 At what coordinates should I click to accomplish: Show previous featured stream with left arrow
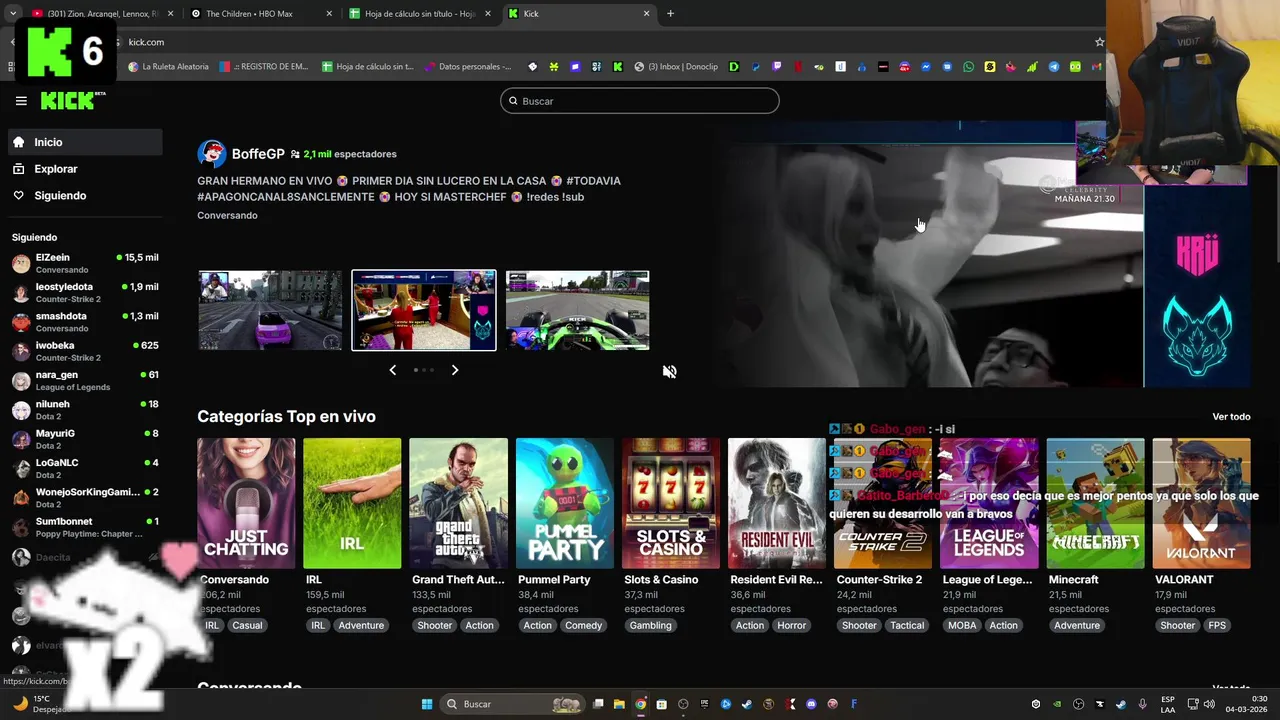(x=392, y=370)
